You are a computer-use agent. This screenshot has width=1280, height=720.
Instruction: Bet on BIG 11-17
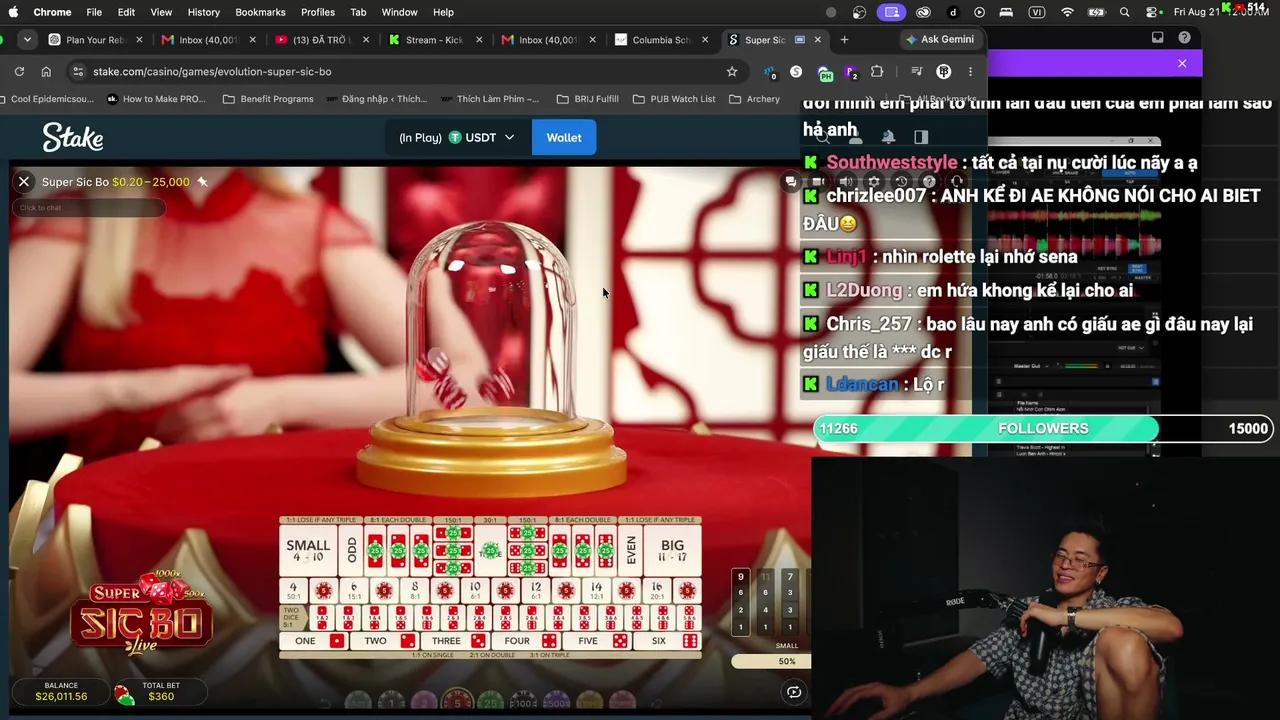pos(672,551)
